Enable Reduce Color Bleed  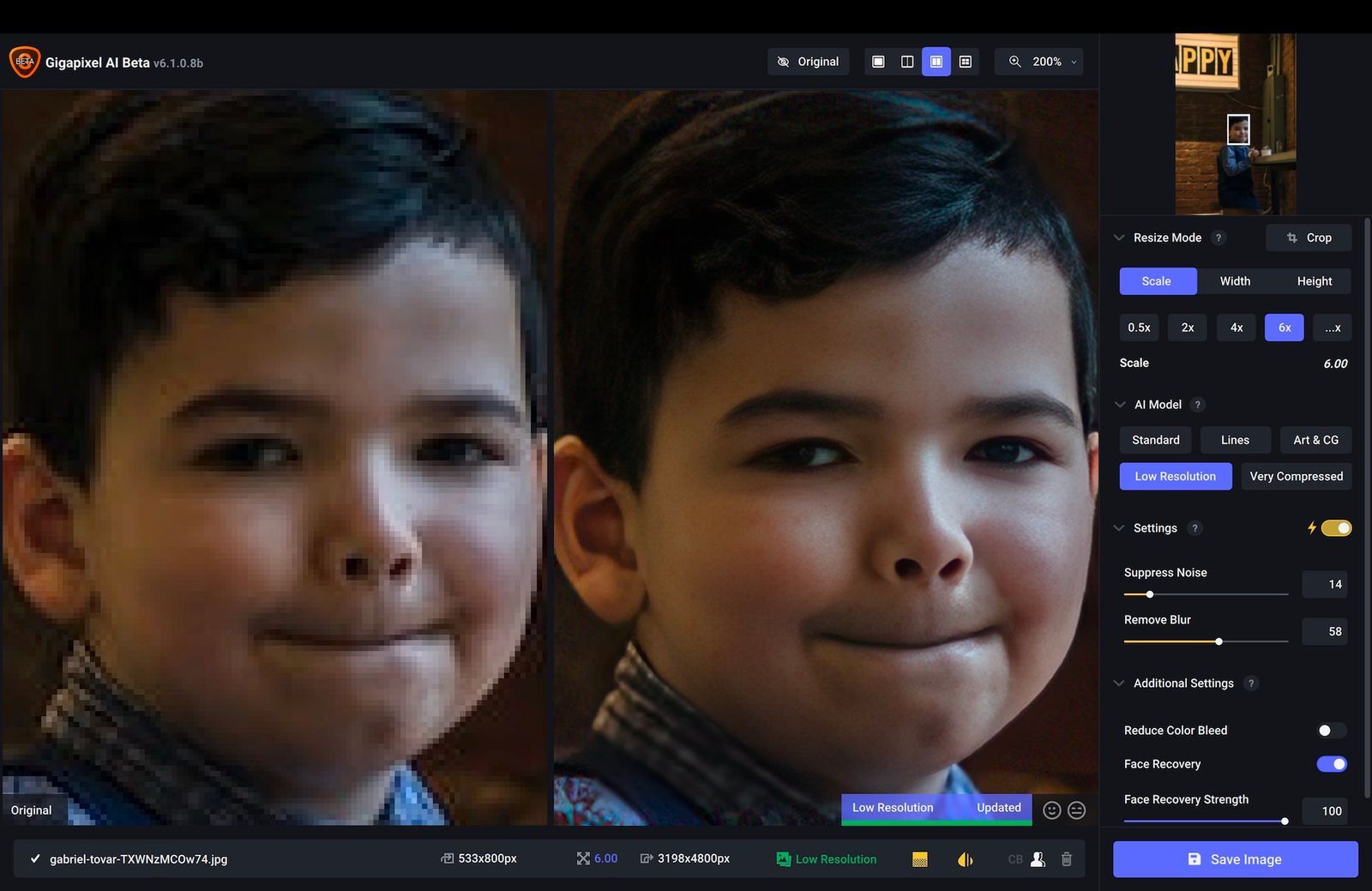pyautogui.click(x=1330, y=730)
